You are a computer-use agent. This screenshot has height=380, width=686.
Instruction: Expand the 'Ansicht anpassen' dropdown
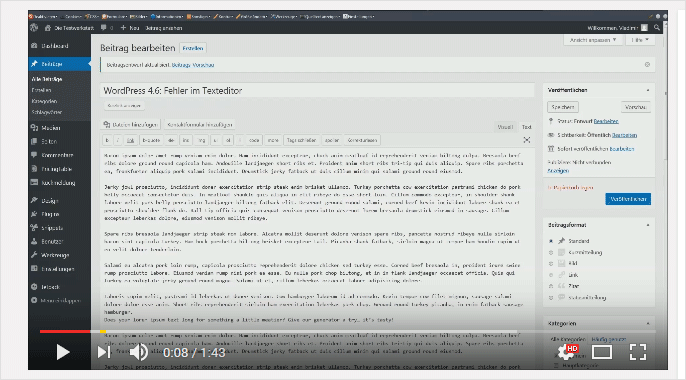593,40
